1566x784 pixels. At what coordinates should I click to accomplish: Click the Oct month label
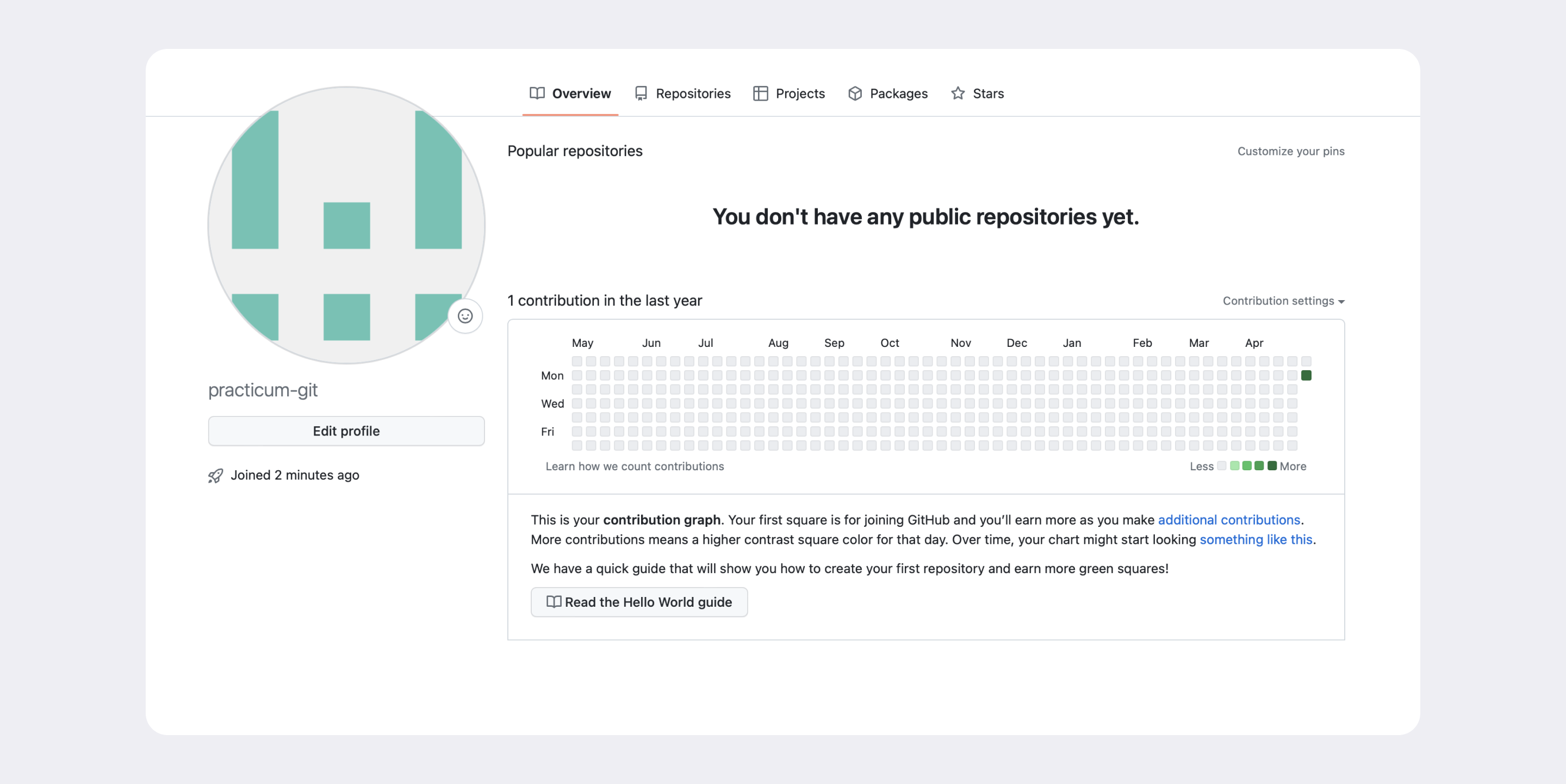click(890, 343)
